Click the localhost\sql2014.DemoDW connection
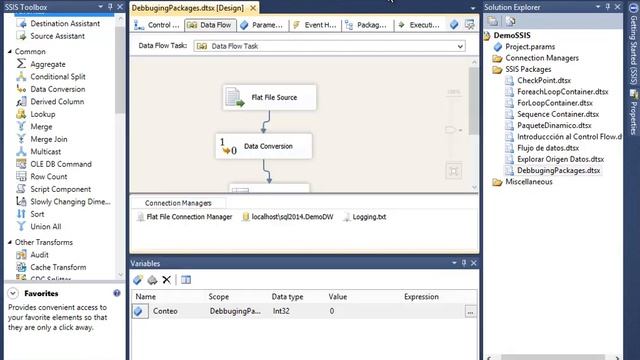The image size is (640, 360). pyautogui.click(x=288, y=217)
